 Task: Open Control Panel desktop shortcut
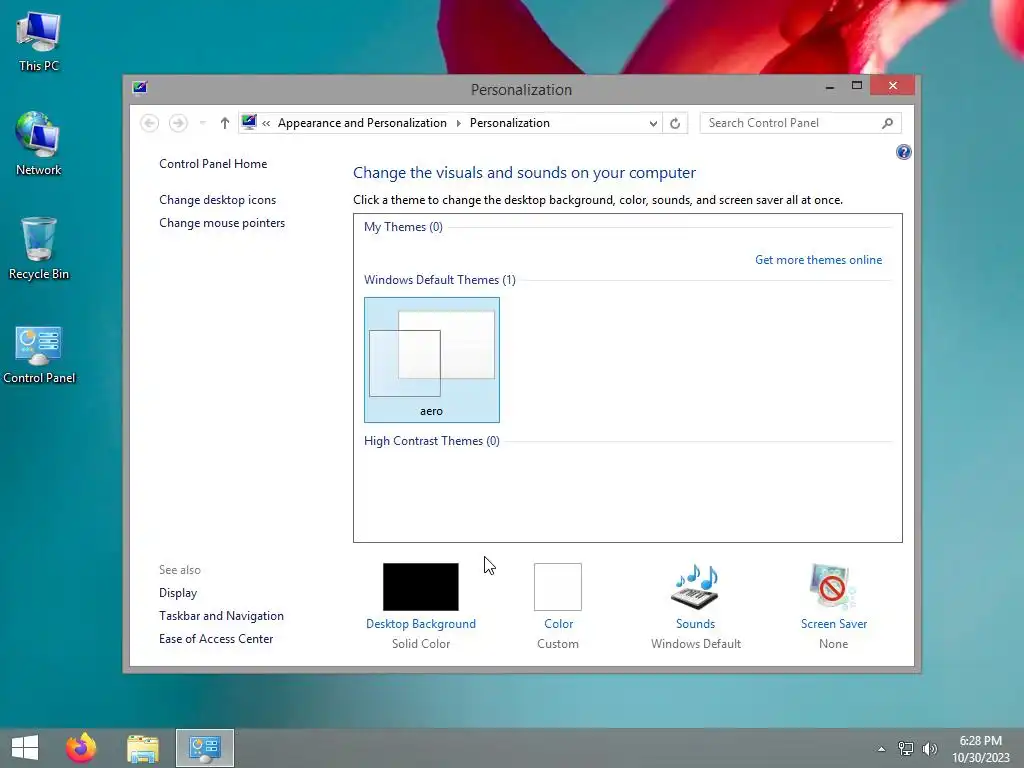click(39, 354)
